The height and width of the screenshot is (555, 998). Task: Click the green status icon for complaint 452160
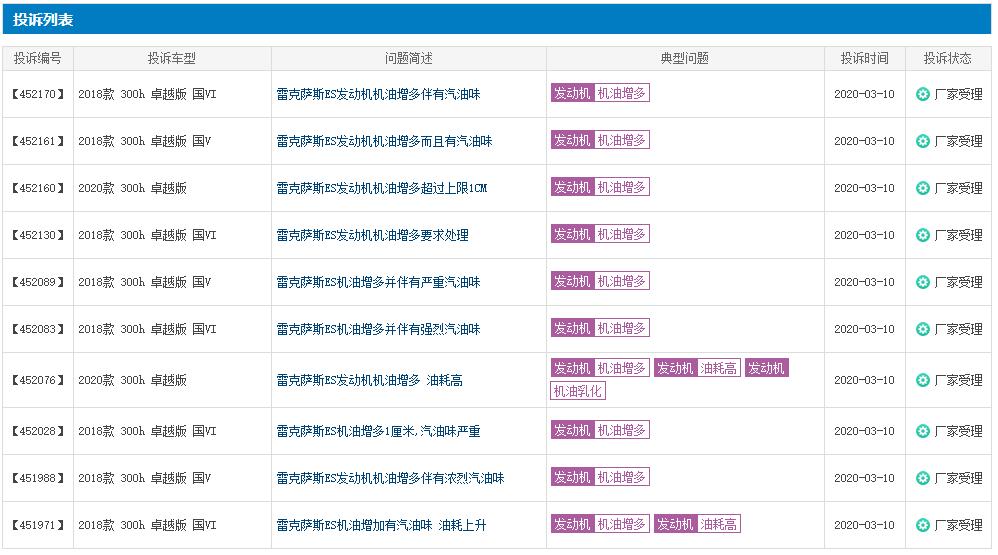coord(923,188)
